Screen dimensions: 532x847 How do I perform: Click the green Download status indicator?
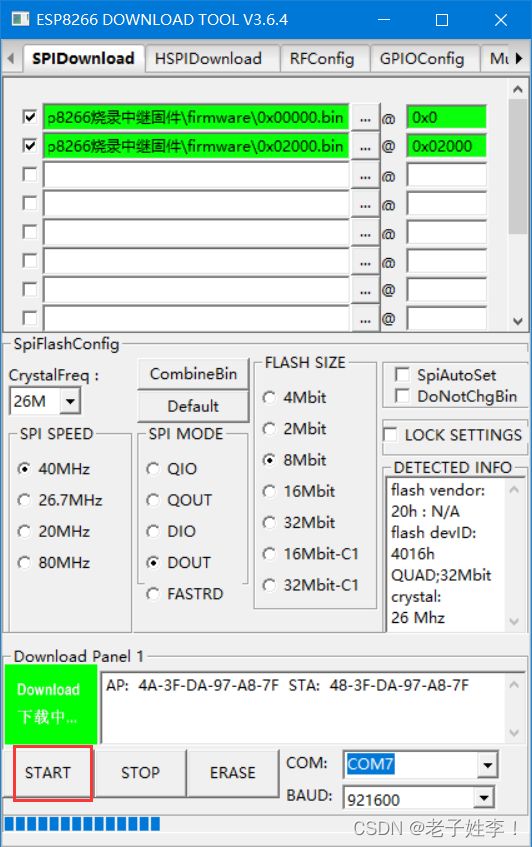pos(51,704)
